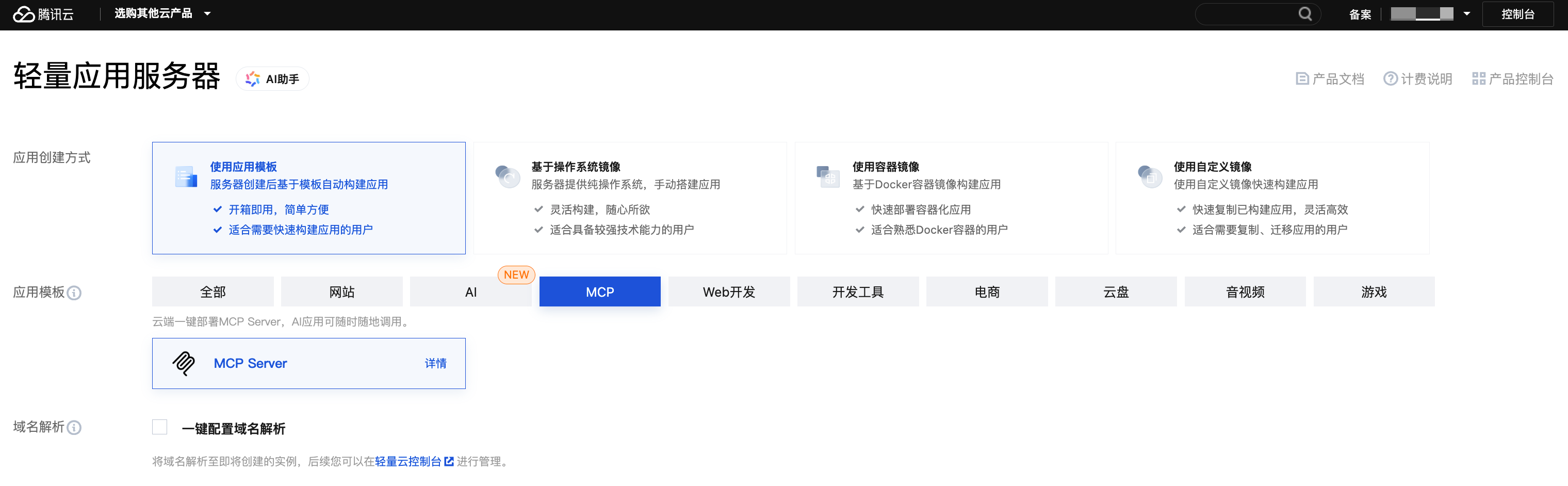Switch to the 开发工具 template tab
The width and height of the screenshot is (1568, 486).
858,291
